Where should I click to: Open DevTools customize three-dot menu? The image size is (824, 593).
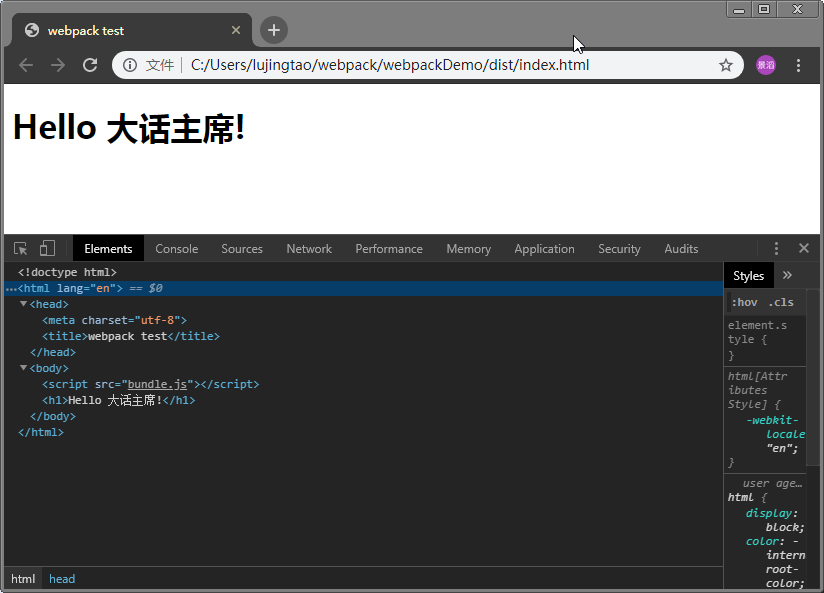pos(776,248)
